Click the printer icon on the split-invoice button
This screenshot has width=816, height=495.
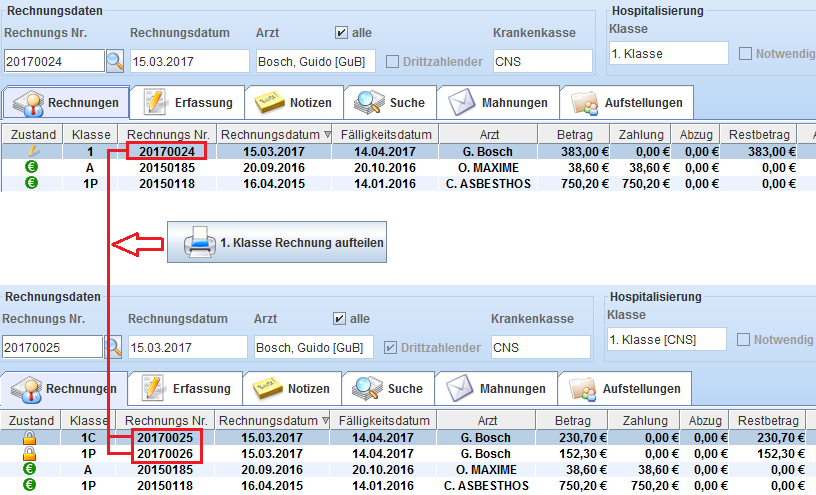[200, 242]
